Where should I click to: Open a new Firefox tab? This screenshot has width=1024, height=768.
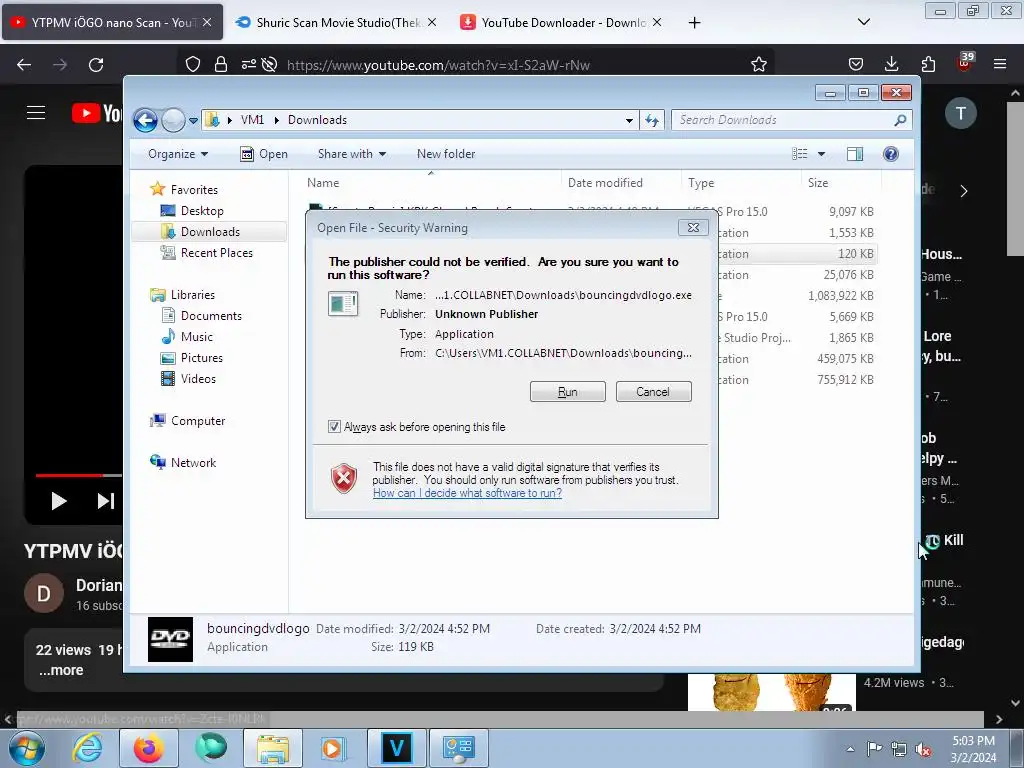694,23
